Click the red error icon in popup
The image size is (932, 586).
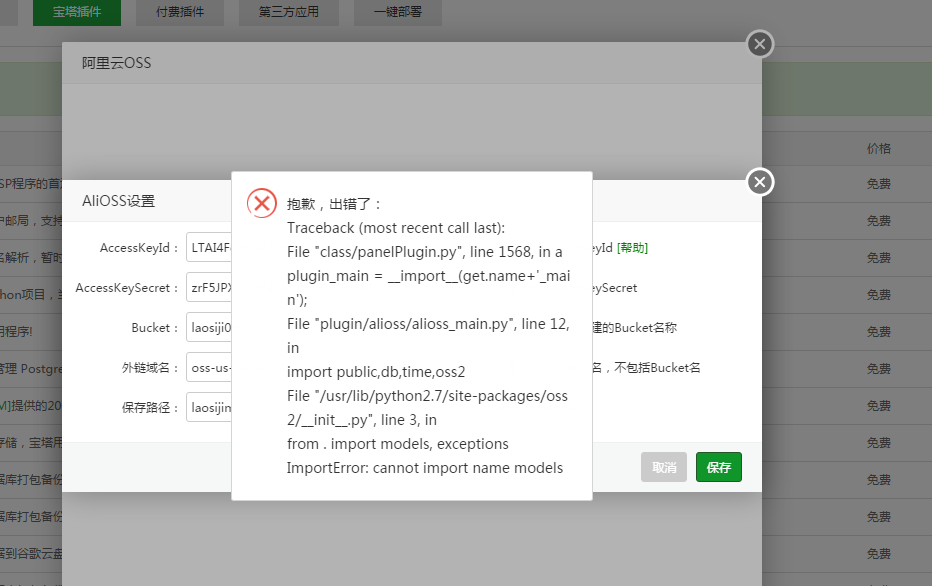pos(262,203)
